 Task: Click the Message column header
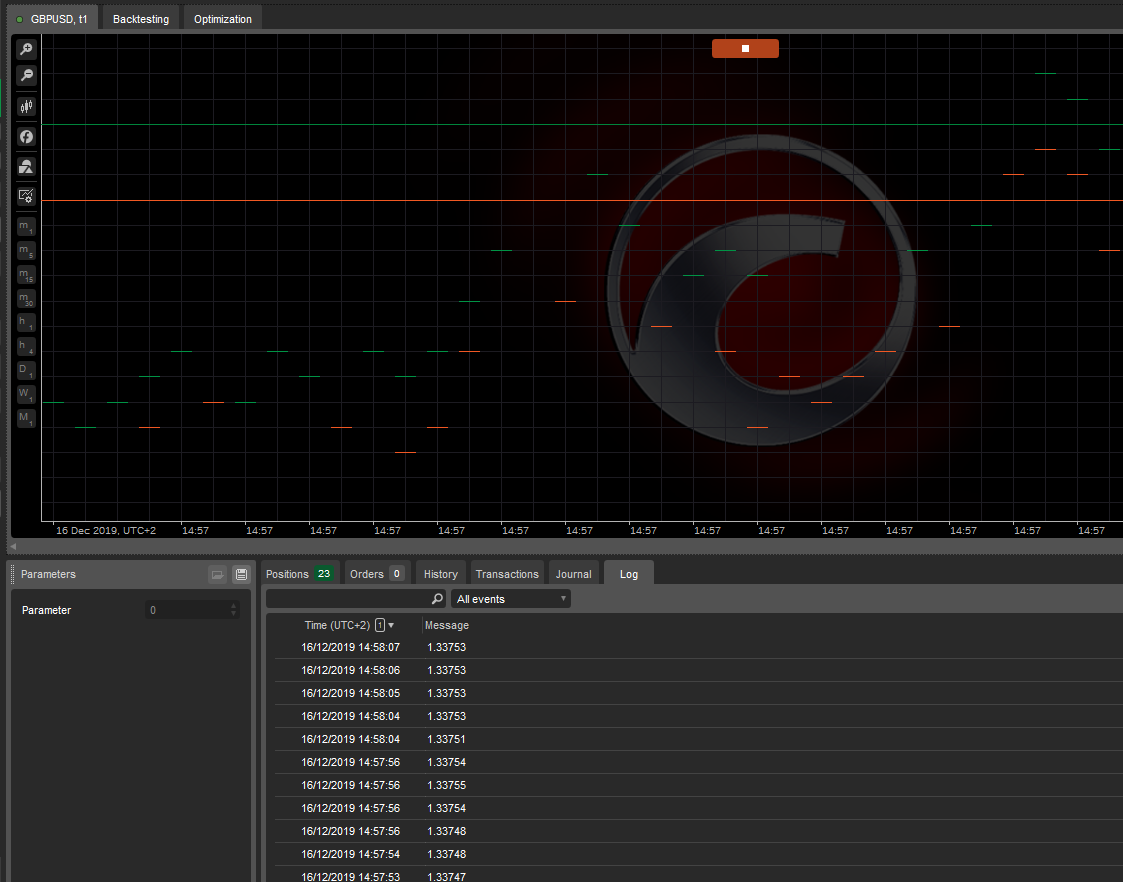point(447,626)
